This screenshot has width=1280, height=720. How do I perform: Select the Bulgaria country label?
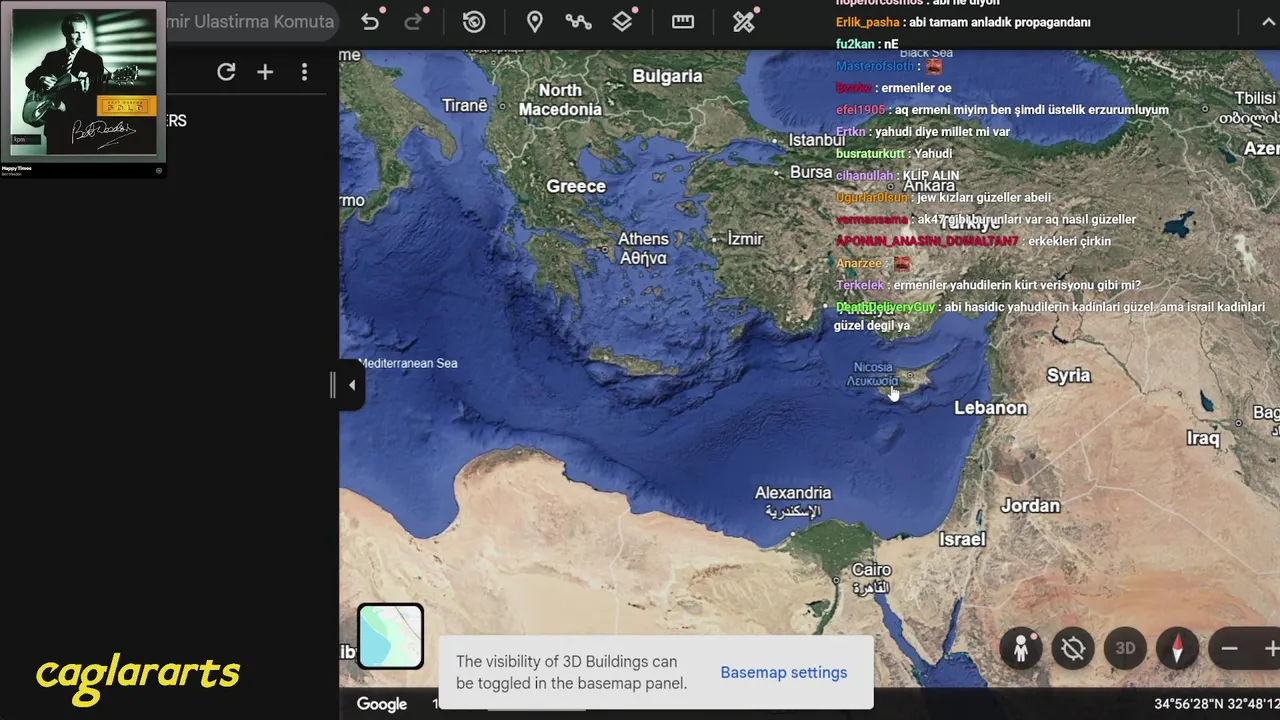[x=667, y=76]
